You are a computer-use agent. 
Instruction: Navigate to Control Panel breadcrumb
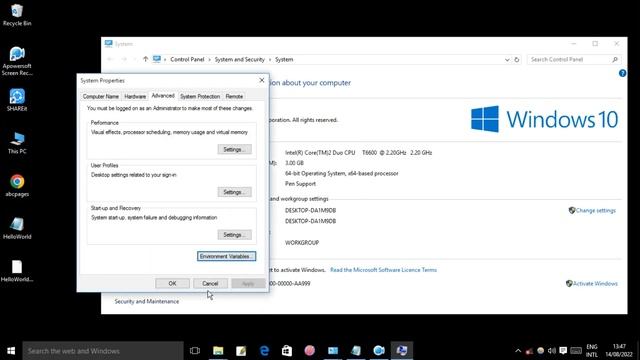point(187,60)
